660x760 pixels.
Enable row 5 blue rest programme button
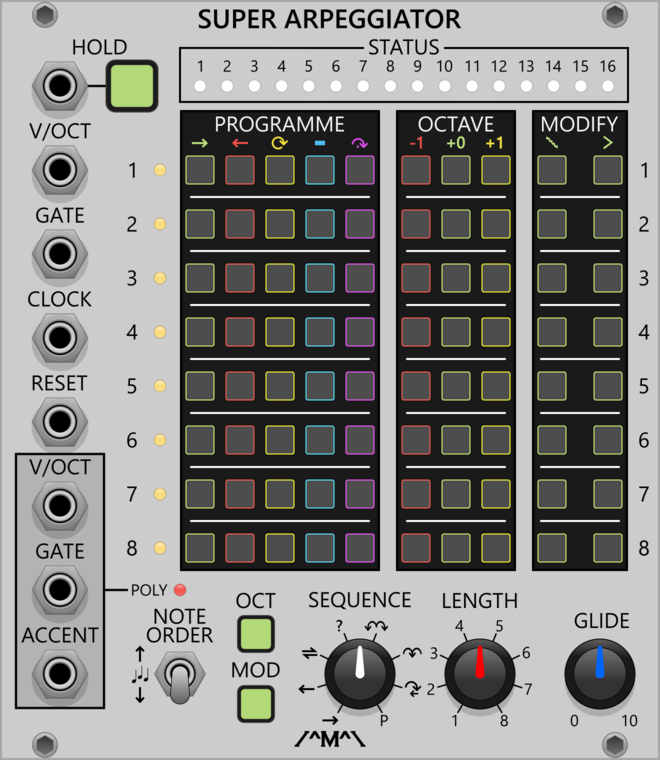pyautogui.click(x=320, y=386)
